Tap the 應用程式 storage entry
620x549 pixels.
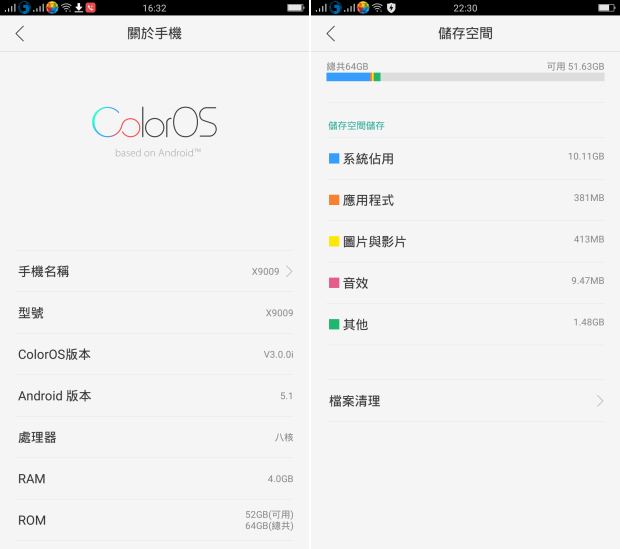pyautogui.click(x=465, y=200)
